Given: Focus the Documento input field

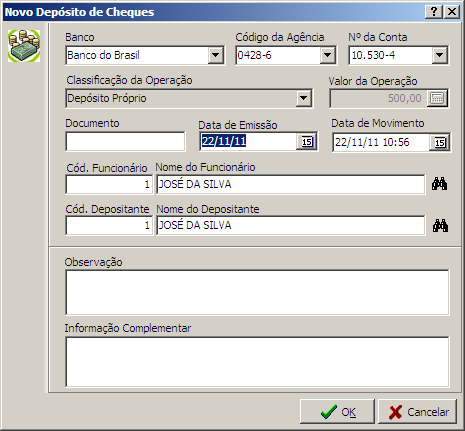Looking at the screenshot, I should pyautogui.click(x=125, y=142).
